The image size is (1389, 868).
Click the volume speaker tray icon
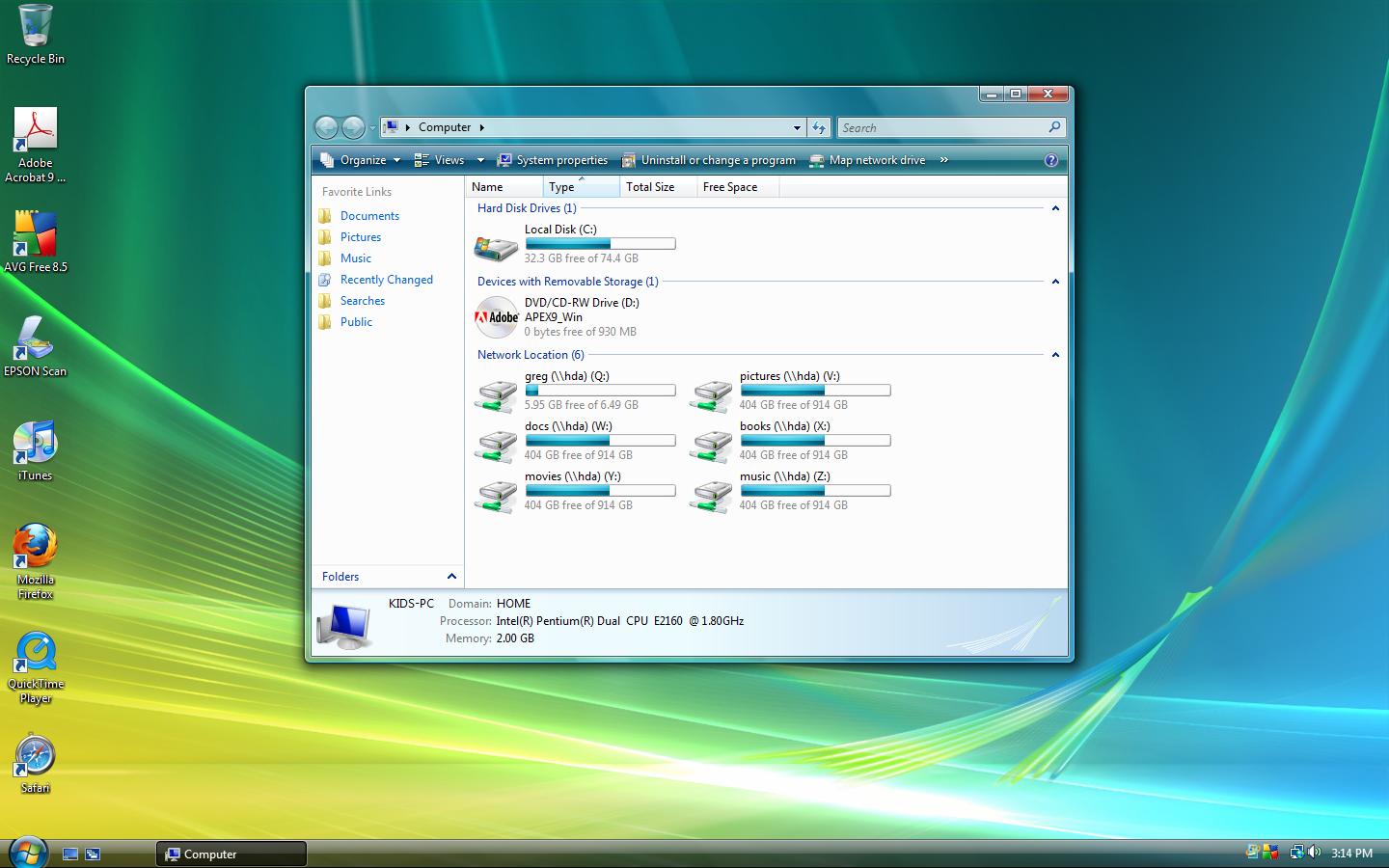tap(1315, 853)
